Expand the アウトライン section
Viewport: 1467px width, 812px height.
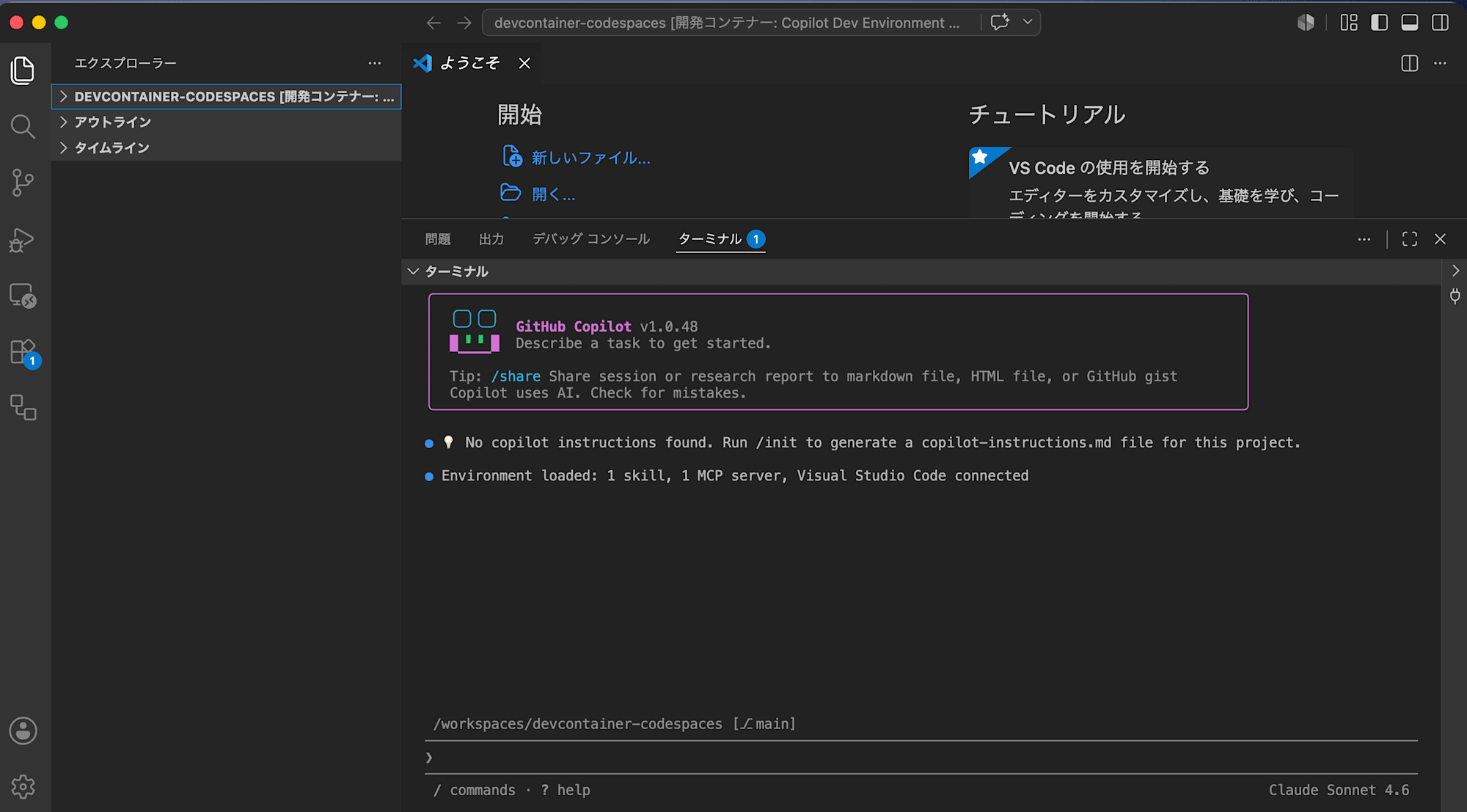(x=227, y=122)
